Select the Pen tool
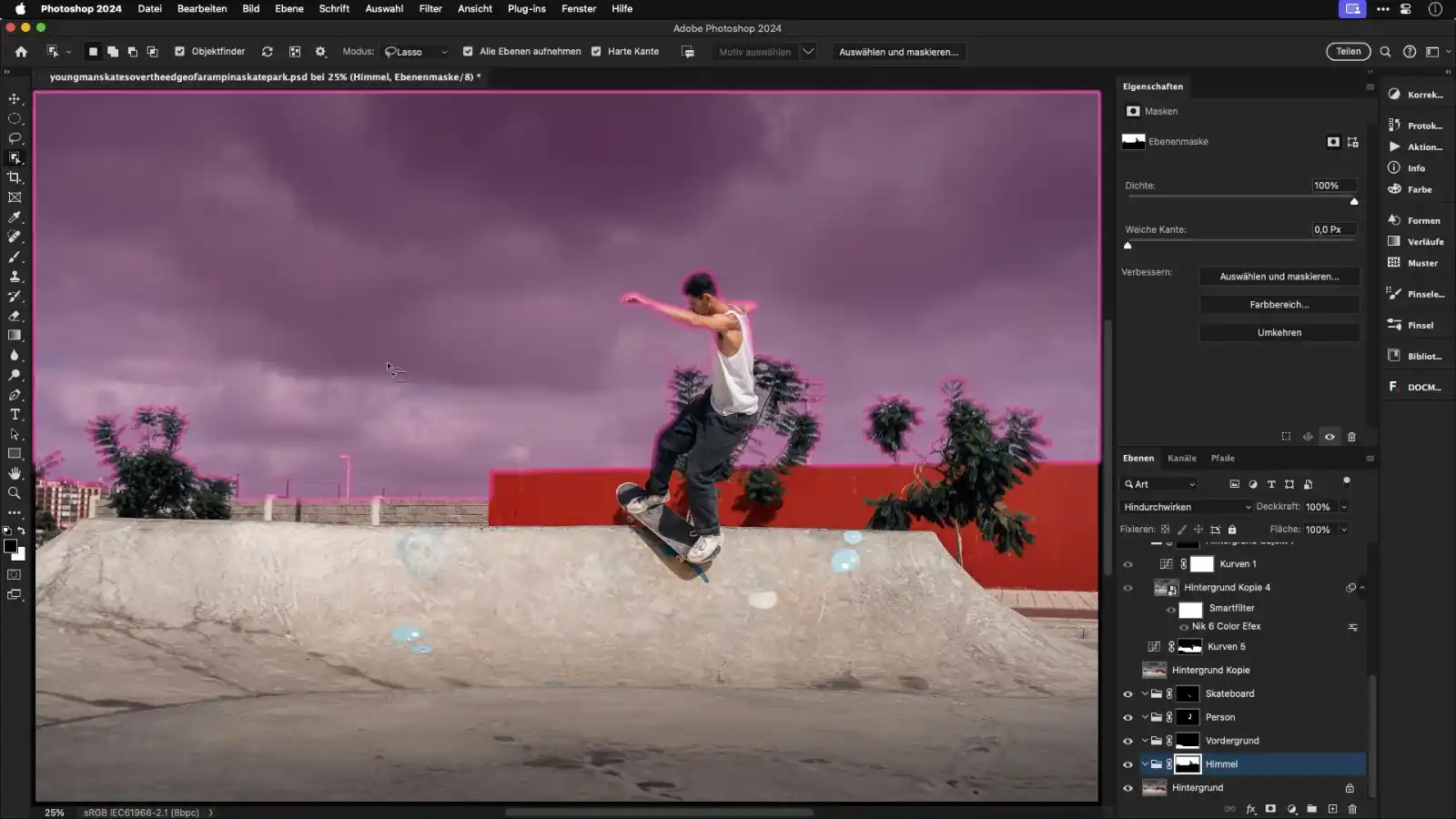 tap(15, 395)
